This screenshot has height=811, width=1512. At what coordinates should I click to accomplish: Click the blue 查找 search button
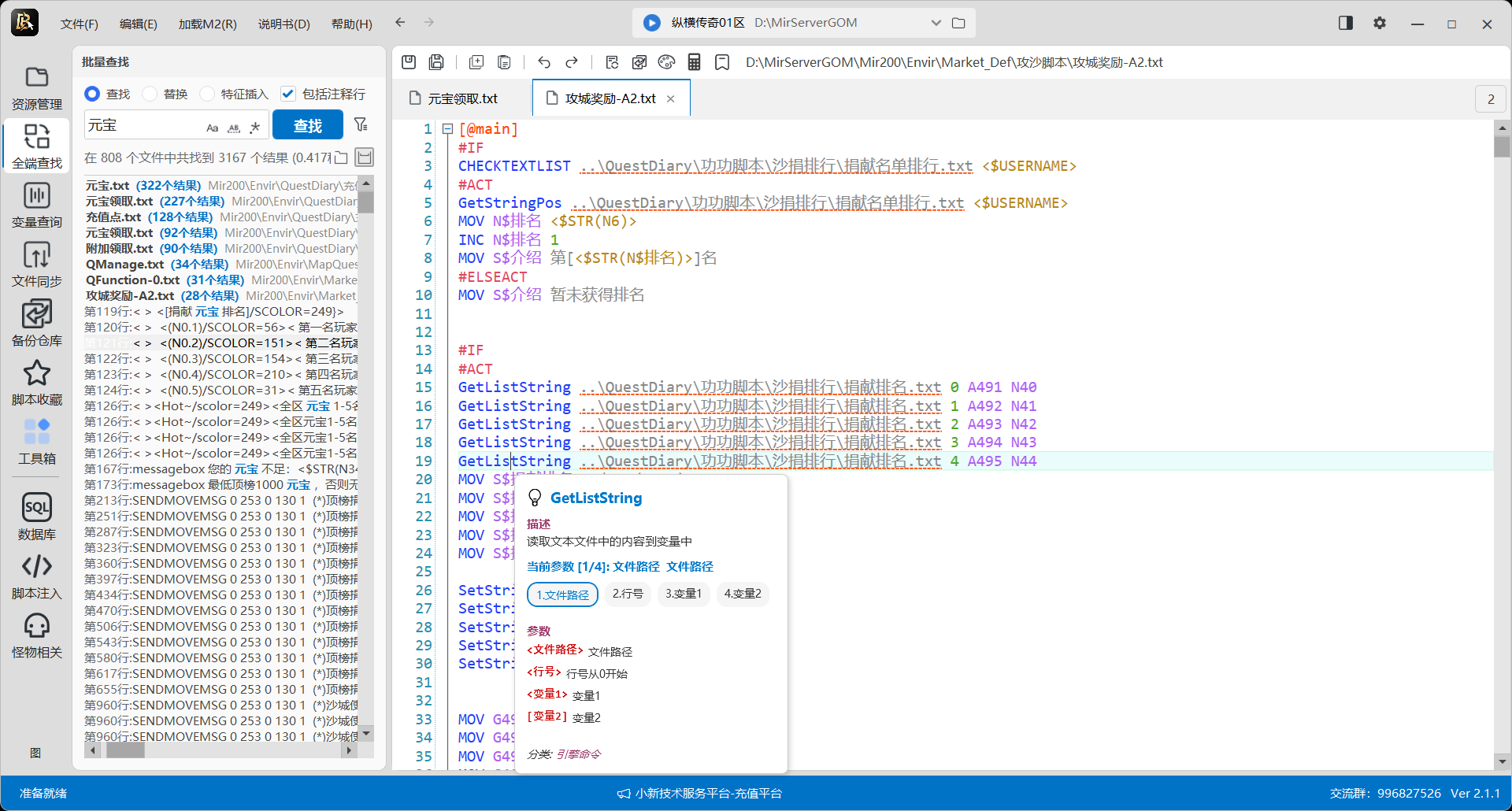(308, 125)
